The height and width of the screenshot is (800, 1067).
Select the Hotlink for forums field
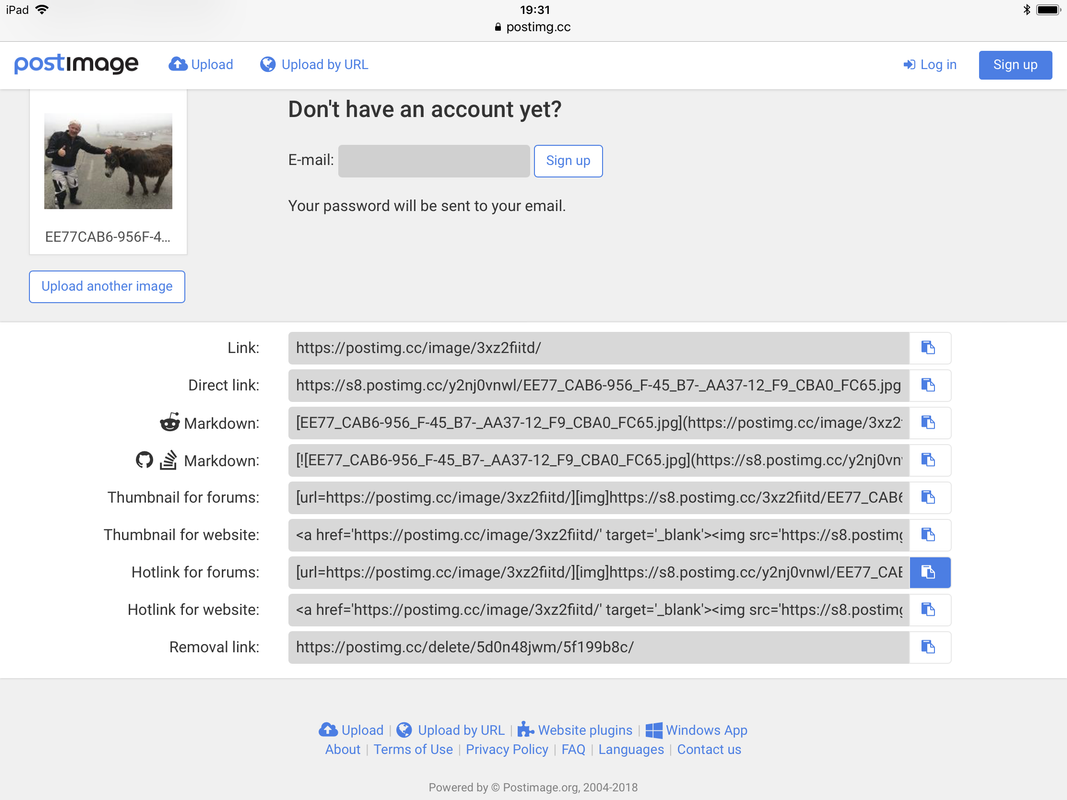point(599,573)
